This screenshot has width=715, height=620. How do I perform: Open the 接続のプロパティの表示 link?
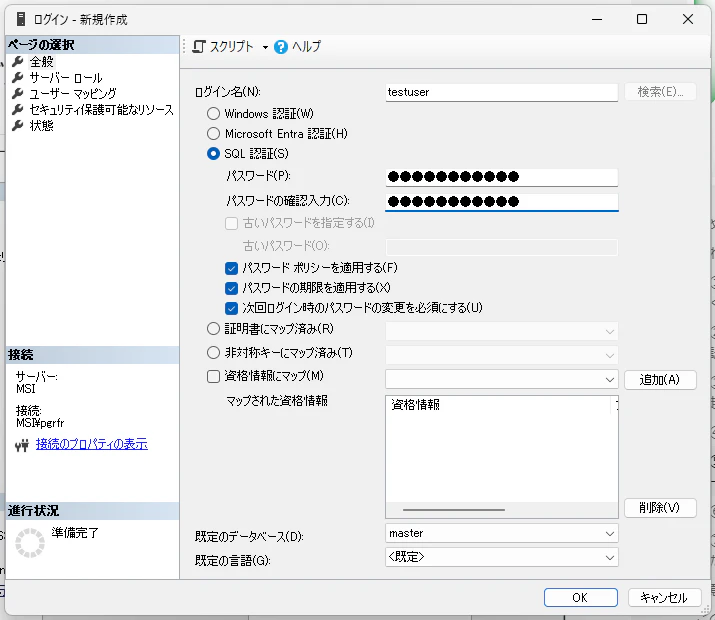tap(92, 444)
